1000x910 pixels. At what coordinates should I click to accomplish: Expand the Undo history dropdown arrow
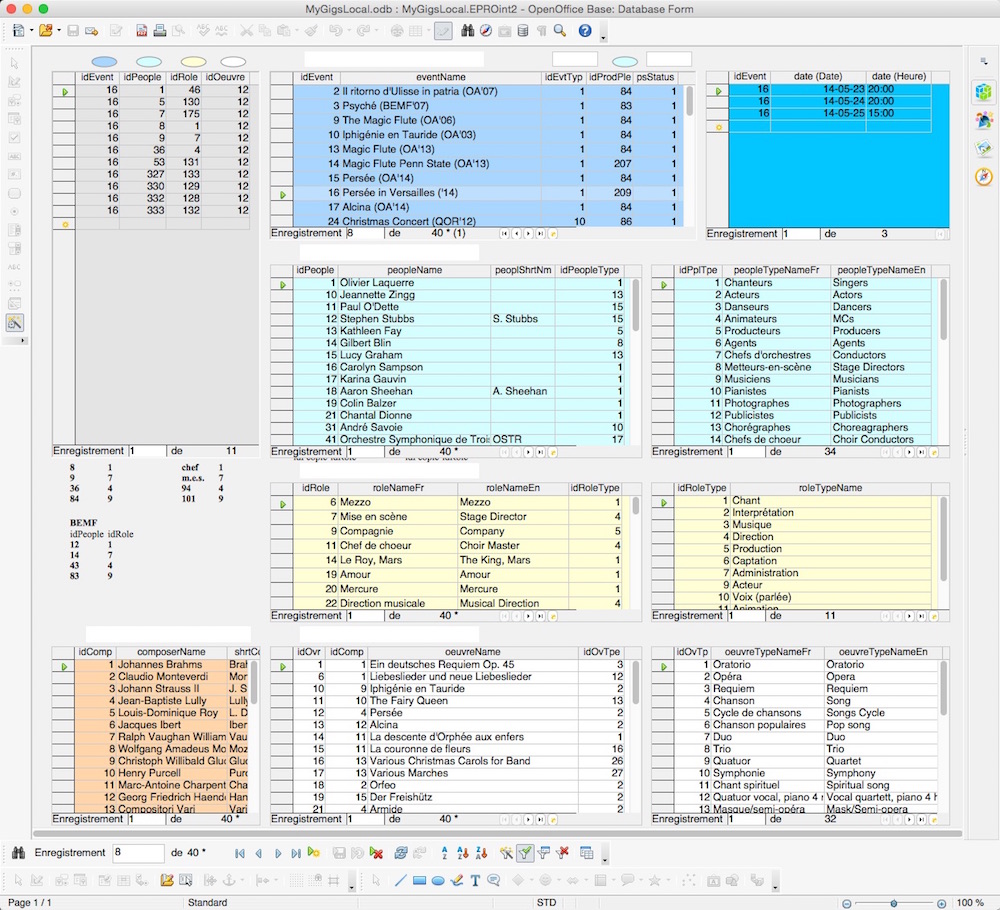point(350,31)
